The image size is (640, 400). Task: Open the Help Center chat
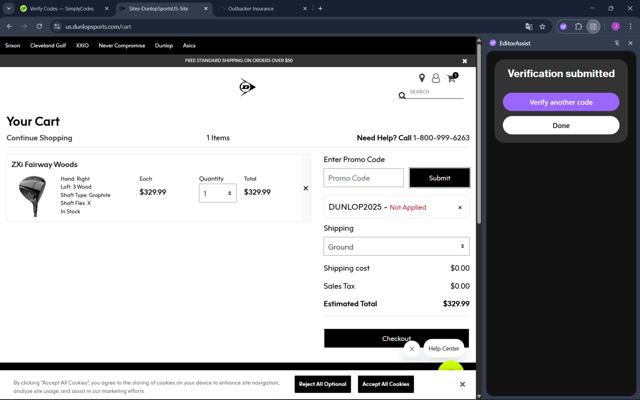click(x=444, y=349)
